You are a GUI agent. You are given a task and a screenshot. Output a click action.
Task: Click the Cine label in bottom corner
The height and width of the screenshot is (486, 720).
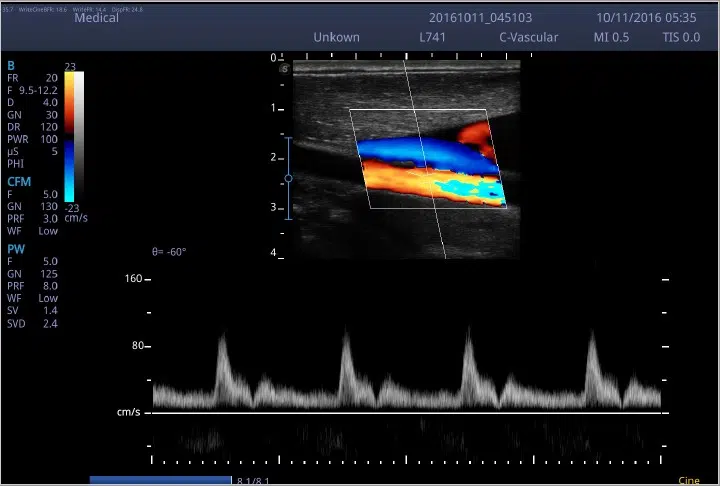point(688,481)
